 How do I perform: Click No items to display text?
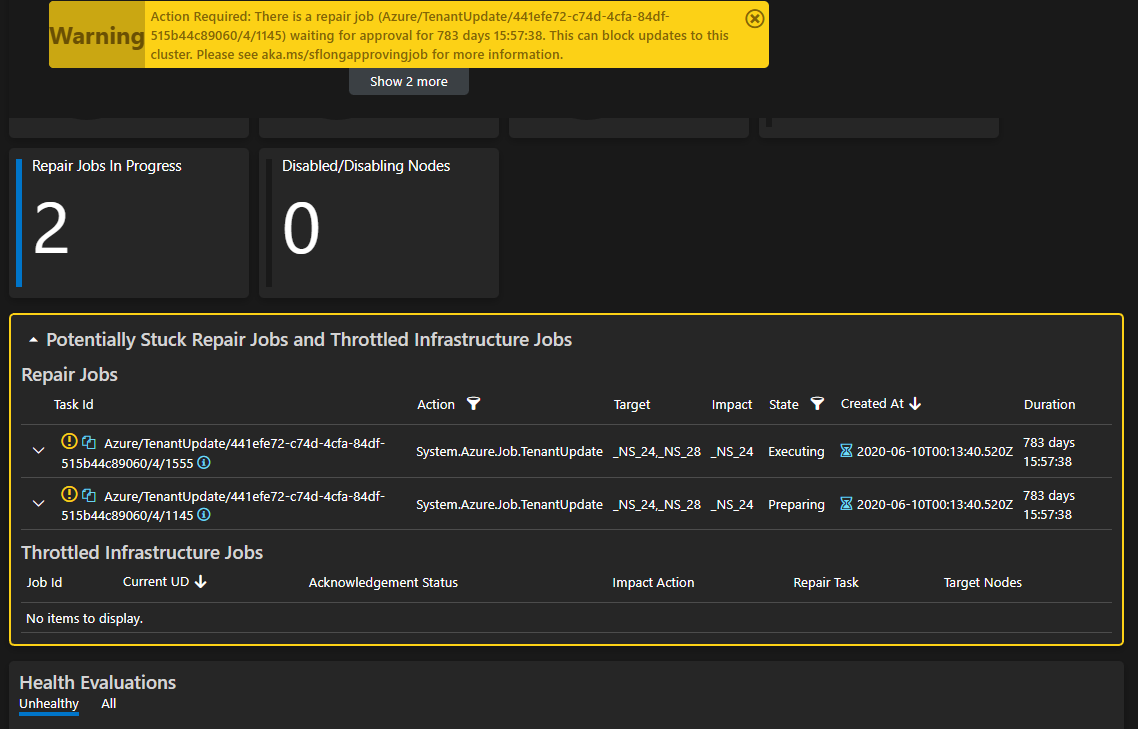pyautogui.click(x=84, y=619)
